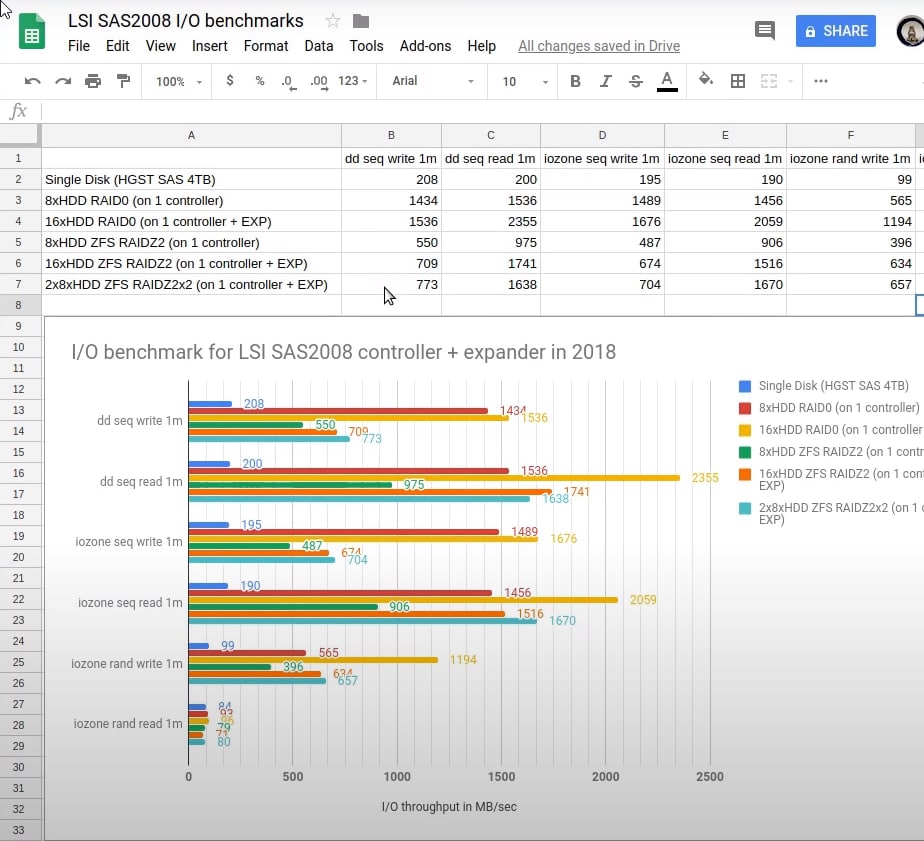Decrease decimal places
This screenshot has height=841, width=924.
point(288,82)
